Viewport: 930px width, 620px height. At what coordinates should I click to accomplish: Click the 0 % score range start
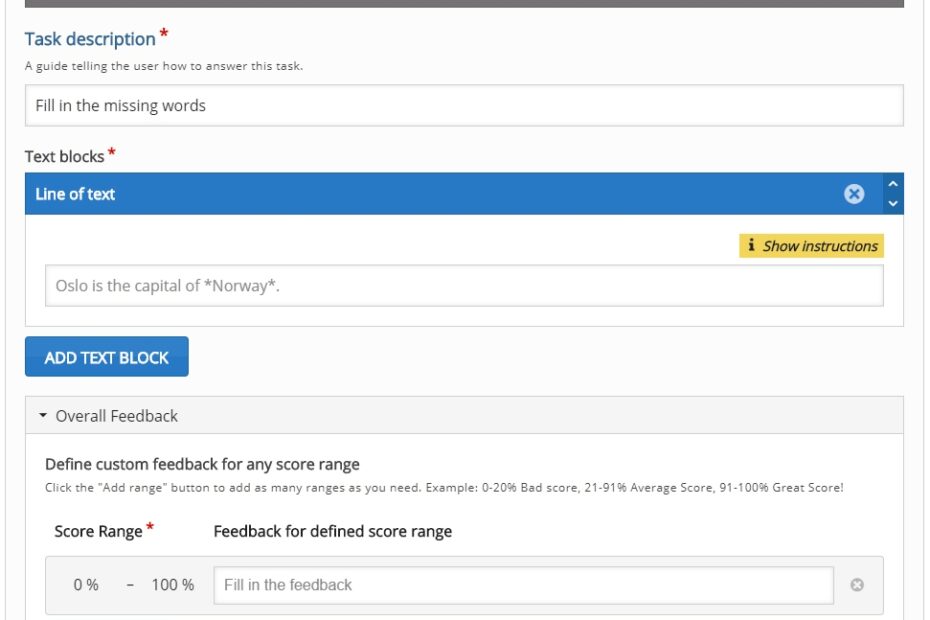pos(86,585)
